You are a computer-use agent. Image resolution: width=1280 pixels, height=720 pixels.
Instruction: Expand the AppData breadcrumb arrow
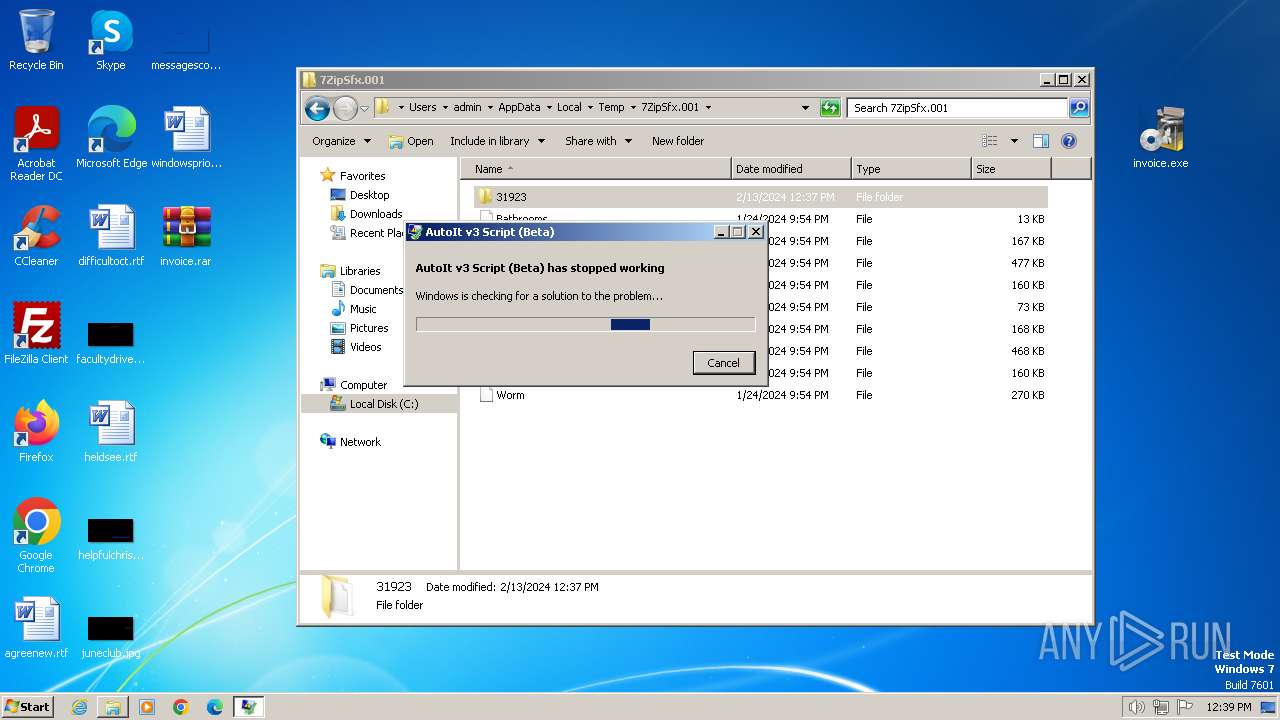coord(548,108)
